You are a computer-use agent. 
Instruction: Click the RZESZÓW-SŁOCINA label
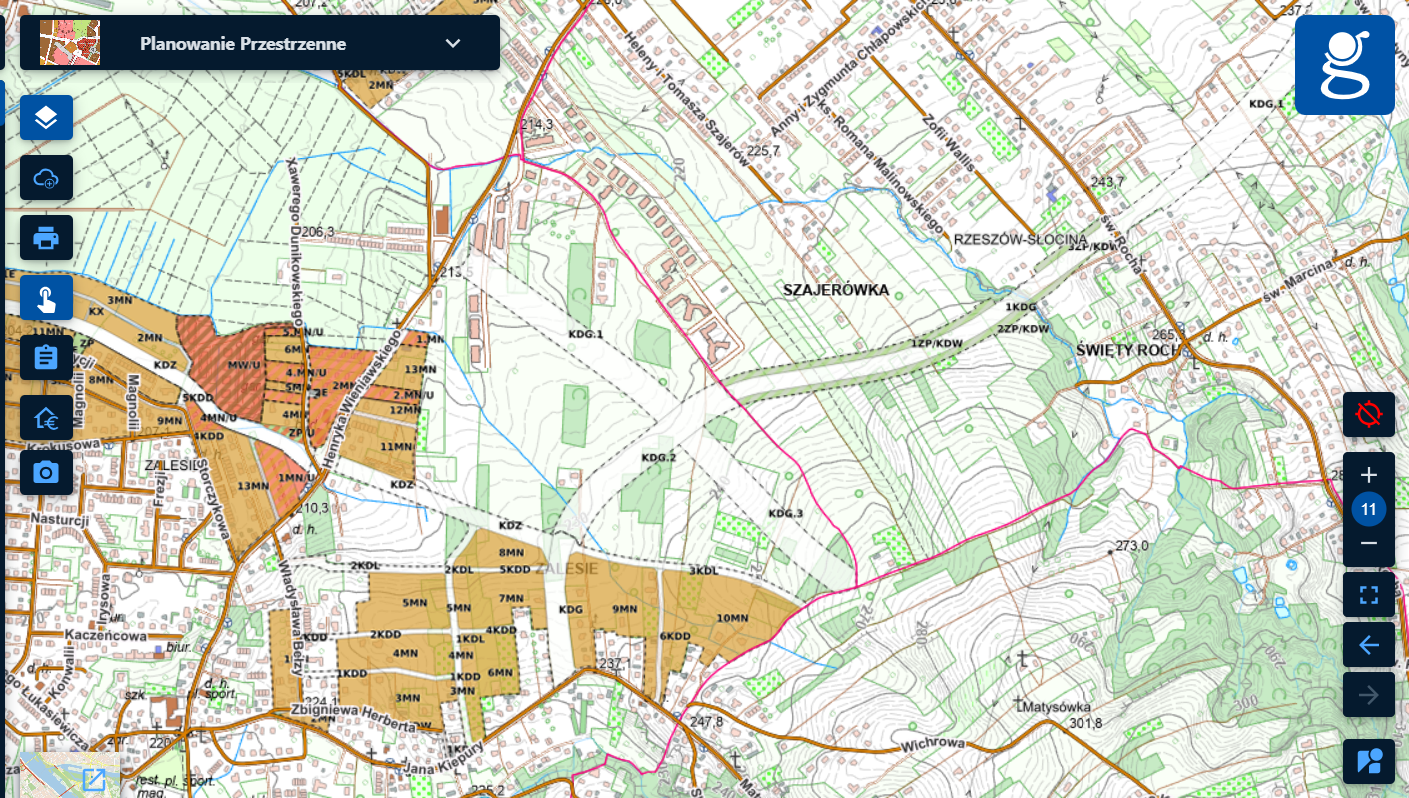coord(1020,240)
